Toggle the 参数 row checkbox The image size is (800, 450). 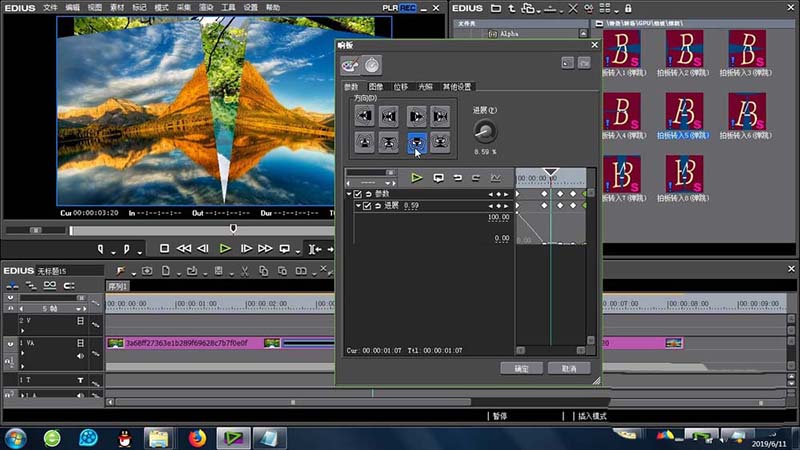[358, 194]
